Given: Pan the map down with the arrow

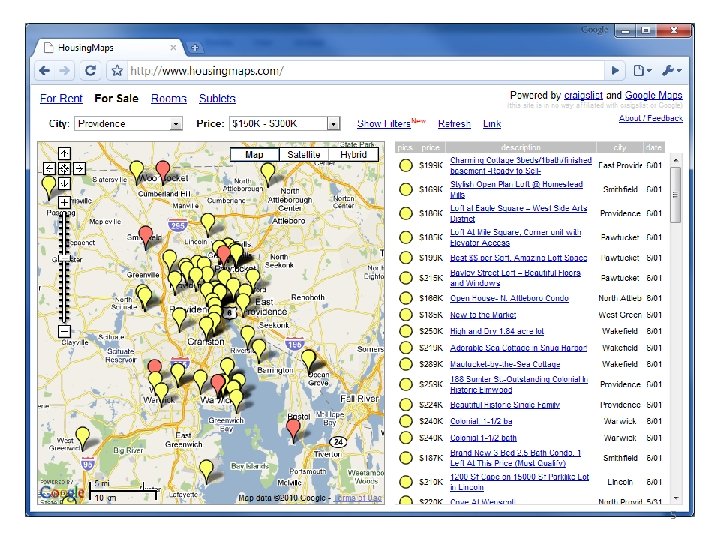Looking at the screenshot, I should pos(64,184).
